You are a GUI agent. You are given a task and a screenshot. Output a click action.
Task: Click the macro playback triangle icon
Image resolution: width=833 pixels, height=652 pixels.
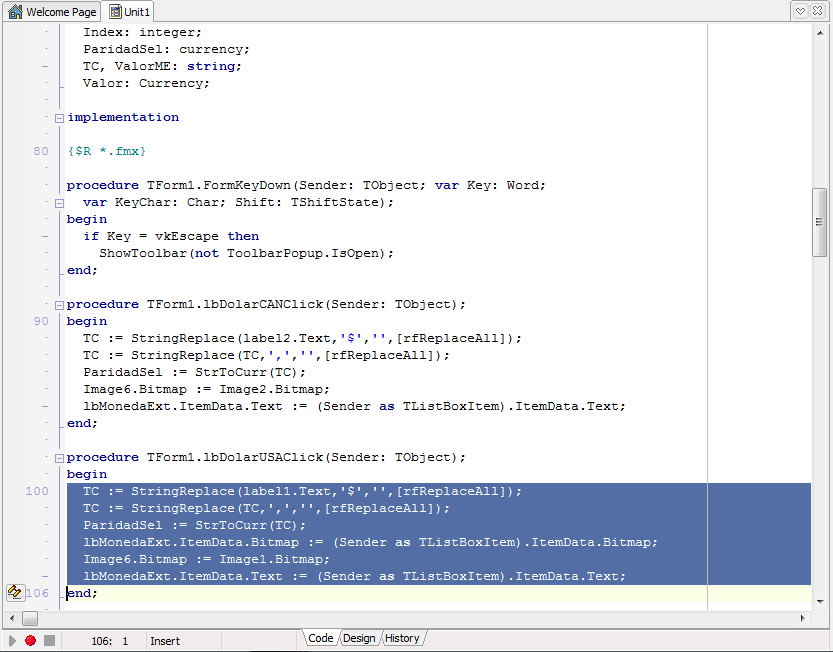tap(12, 640)
